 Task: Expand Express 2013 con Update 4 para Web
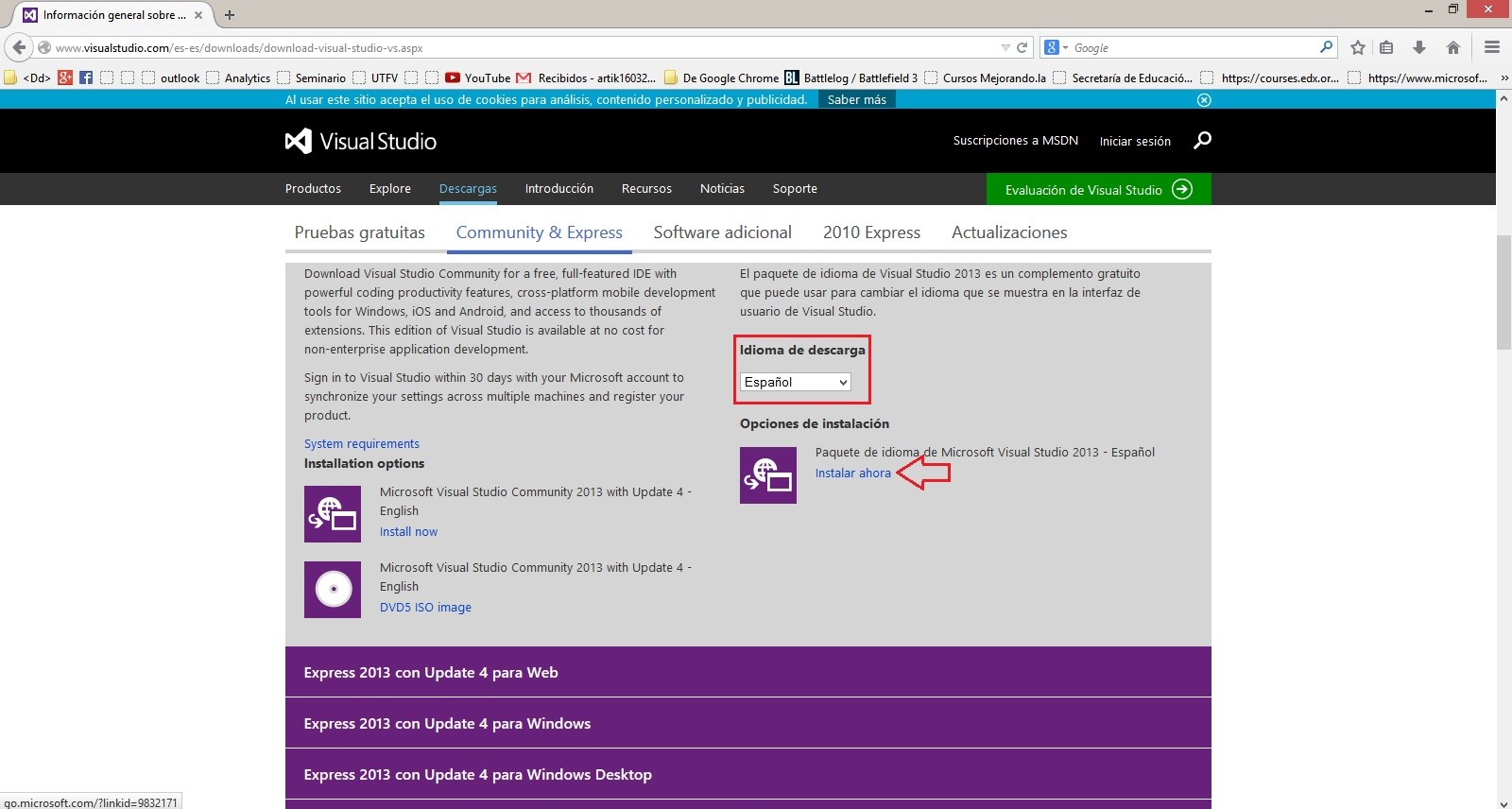point(748,672)
